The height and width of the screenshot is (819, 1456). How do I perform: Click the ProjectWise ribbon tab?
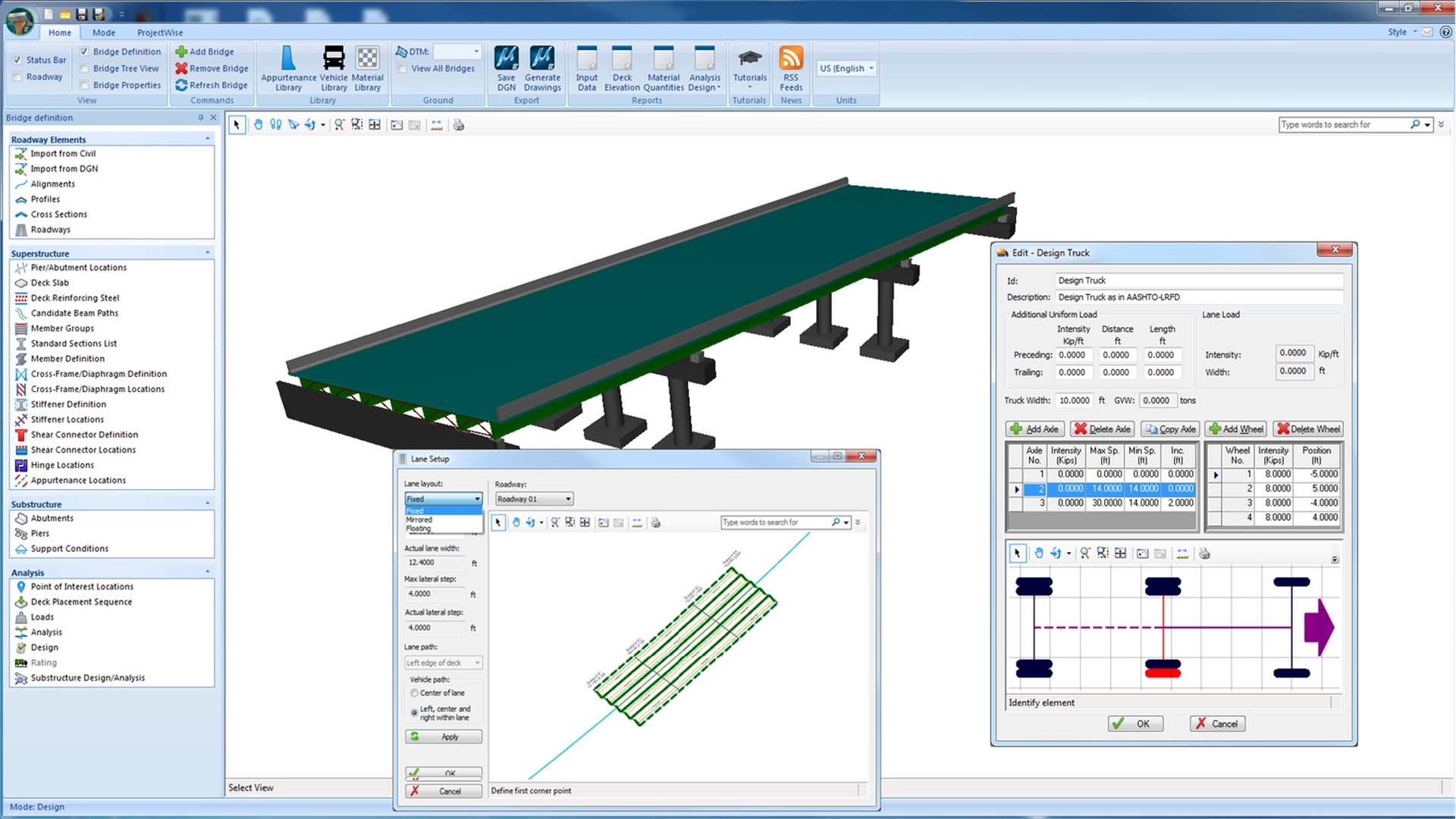tap(161, 32)
